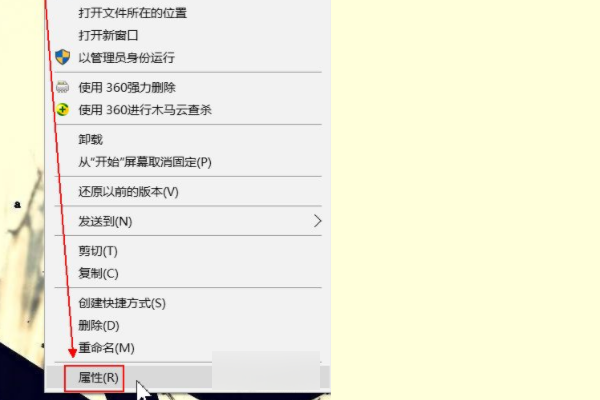This screenshot has height=400, width=600.
Task: Click the administrator shield icon
Action: pyautogui.click(x=62, y=57)
